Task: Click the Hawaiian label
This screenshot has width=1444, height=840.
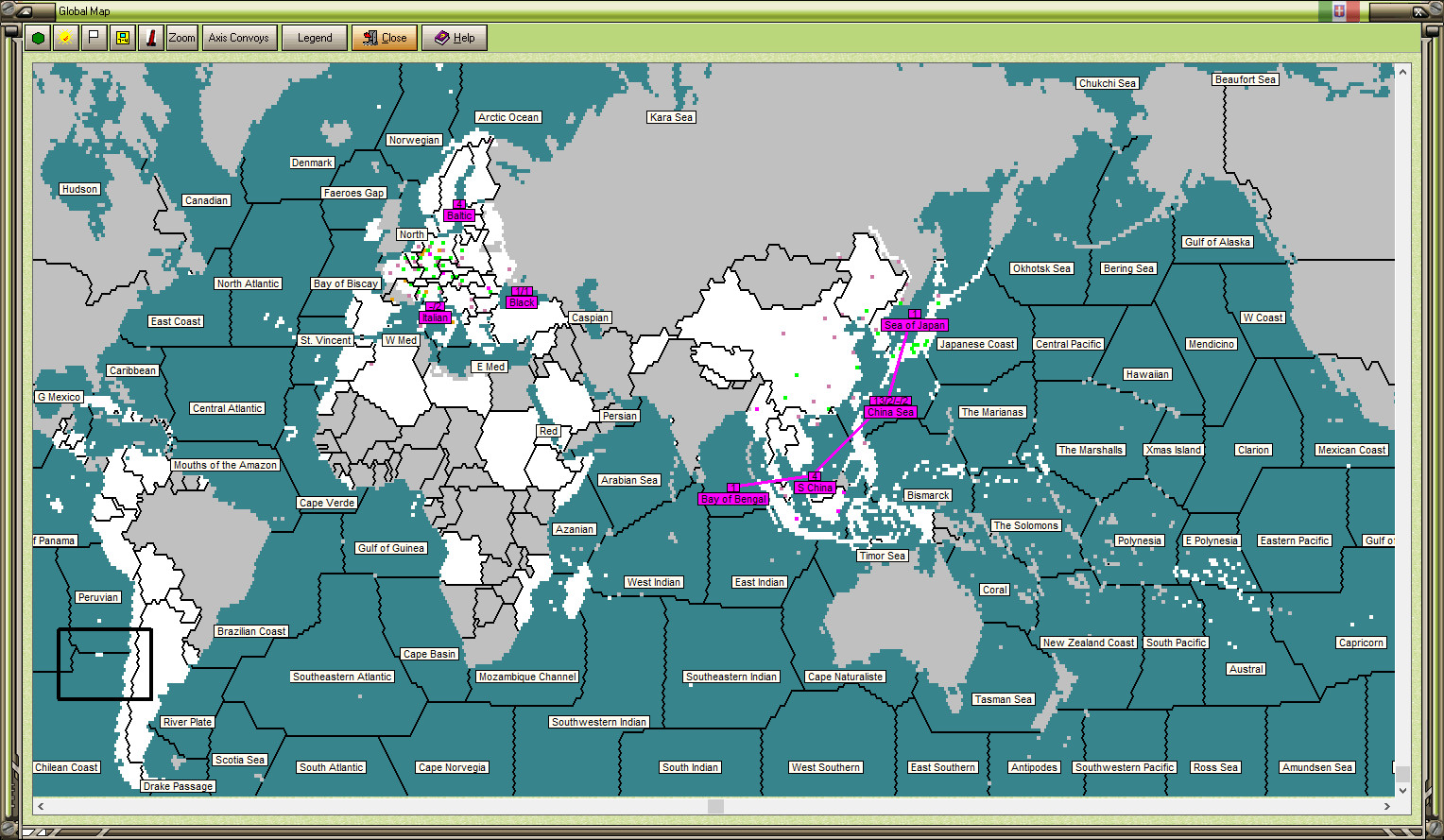Action: pyautogui.click(x=1147, y=374)
